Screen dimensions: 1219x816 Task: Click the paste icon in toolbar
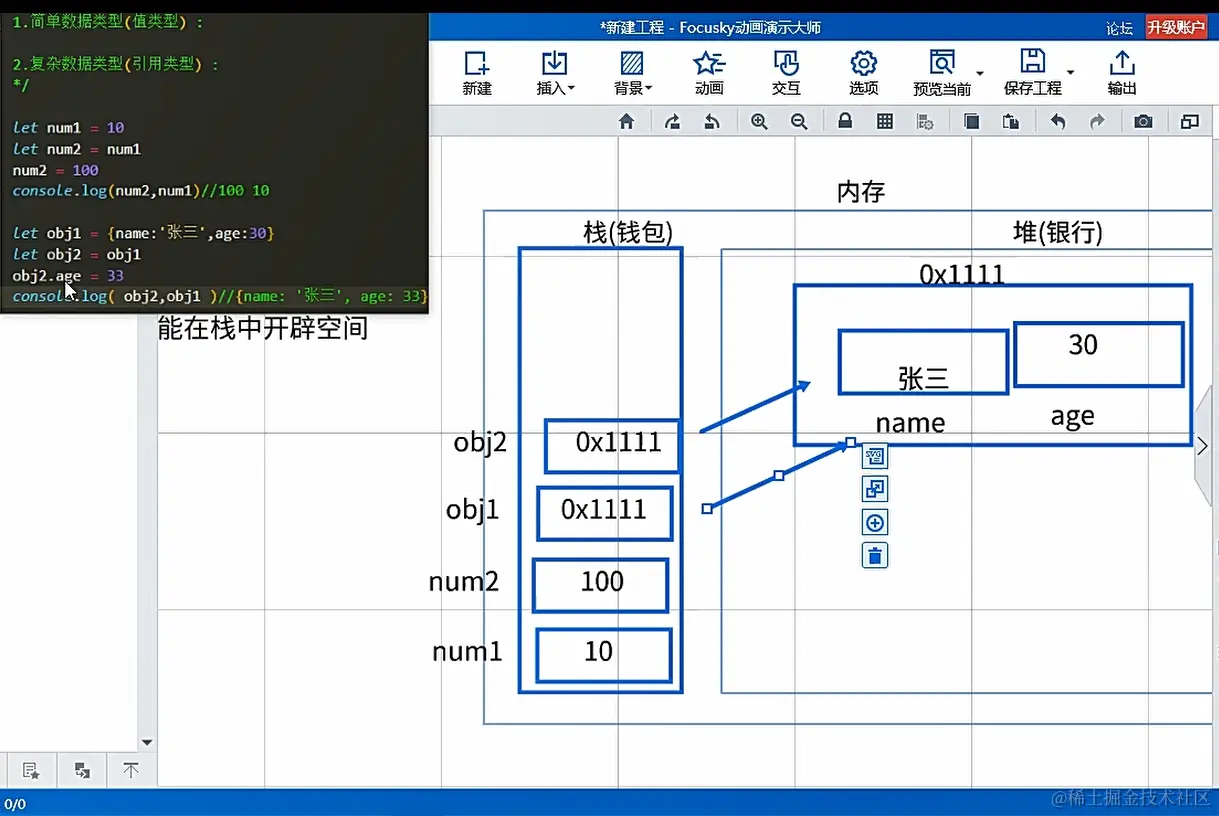(x=1011, y=122)
